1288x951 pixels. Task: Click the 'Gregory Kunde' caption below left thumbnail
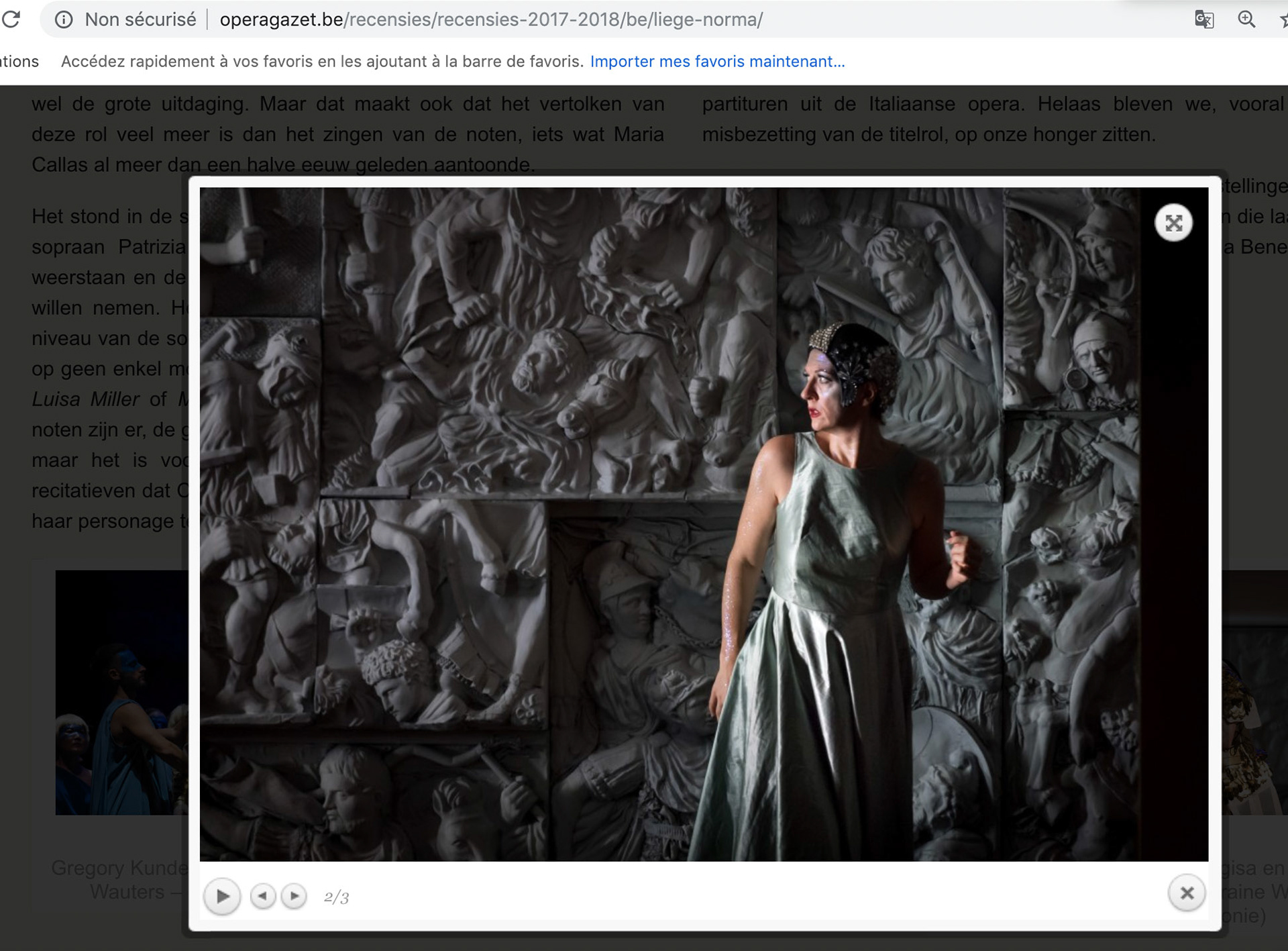pos(119,868)
